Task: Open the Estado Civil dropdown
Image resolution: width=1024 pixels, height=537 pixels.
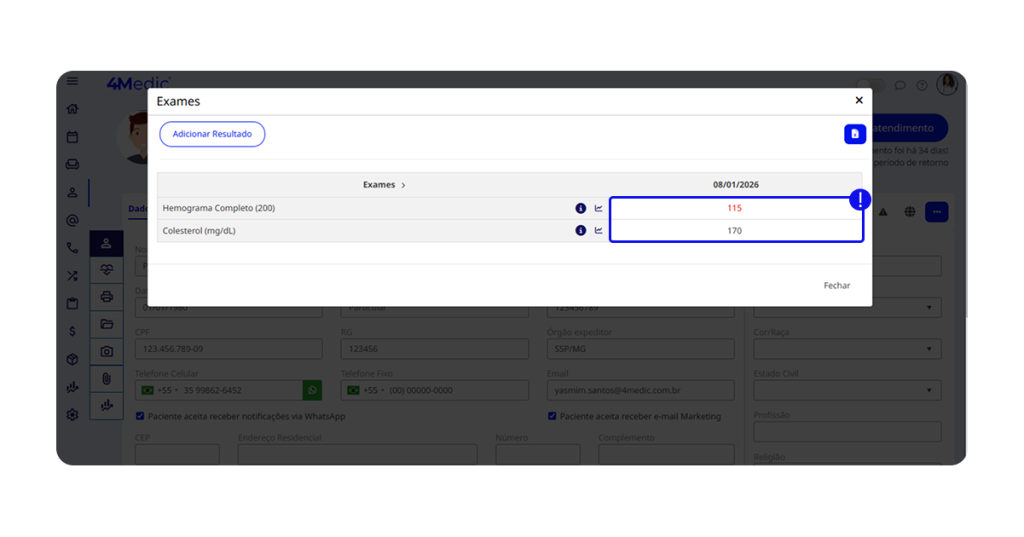Action: click(846, 390)
